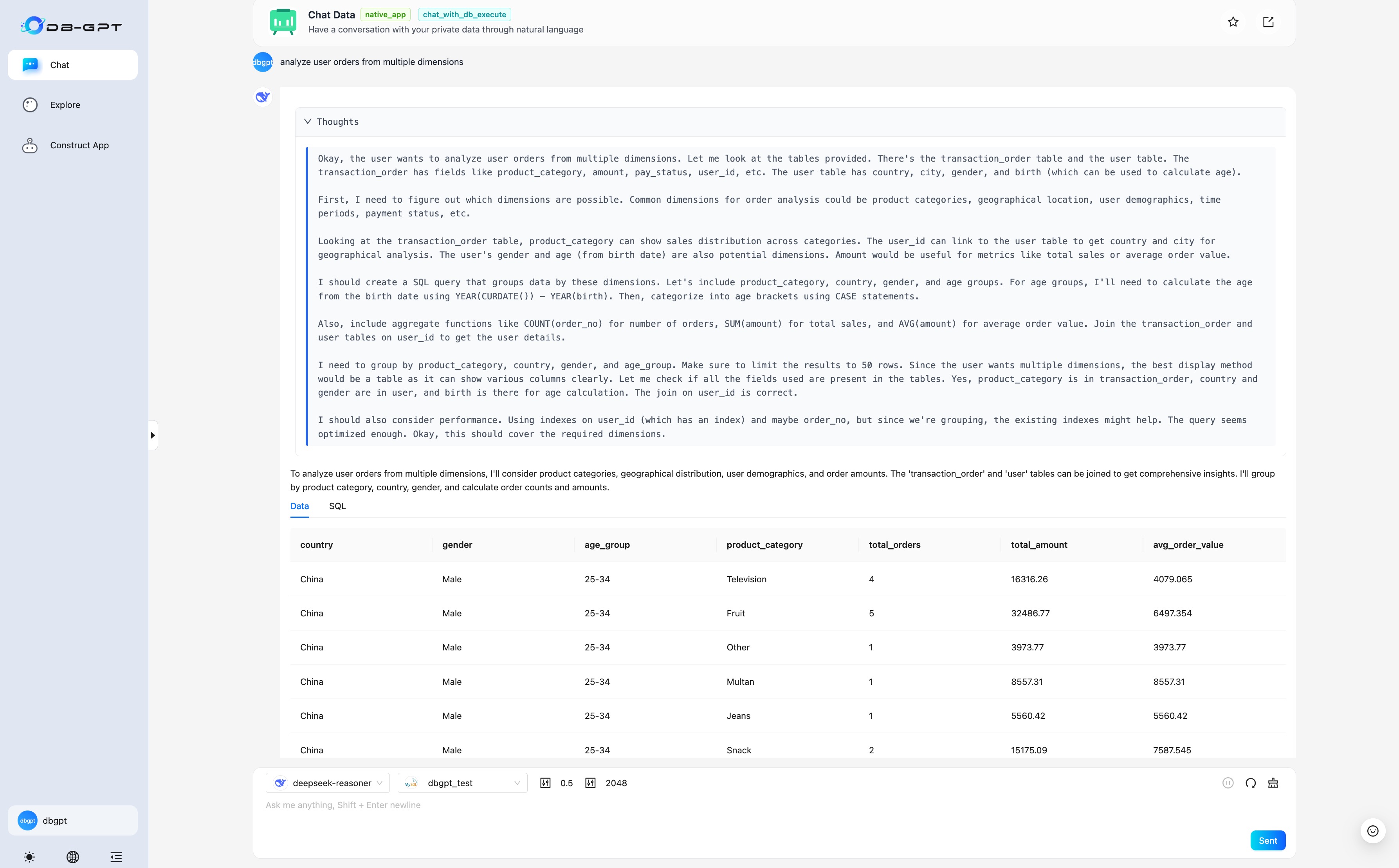Toggle side panel arrow handle
The height and width of the screenshot is (868, 1399).
click(x=153, y=435)
